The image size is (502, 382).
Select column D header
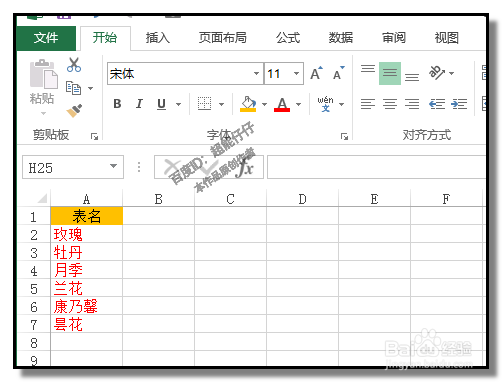click(x=302, y=199)
